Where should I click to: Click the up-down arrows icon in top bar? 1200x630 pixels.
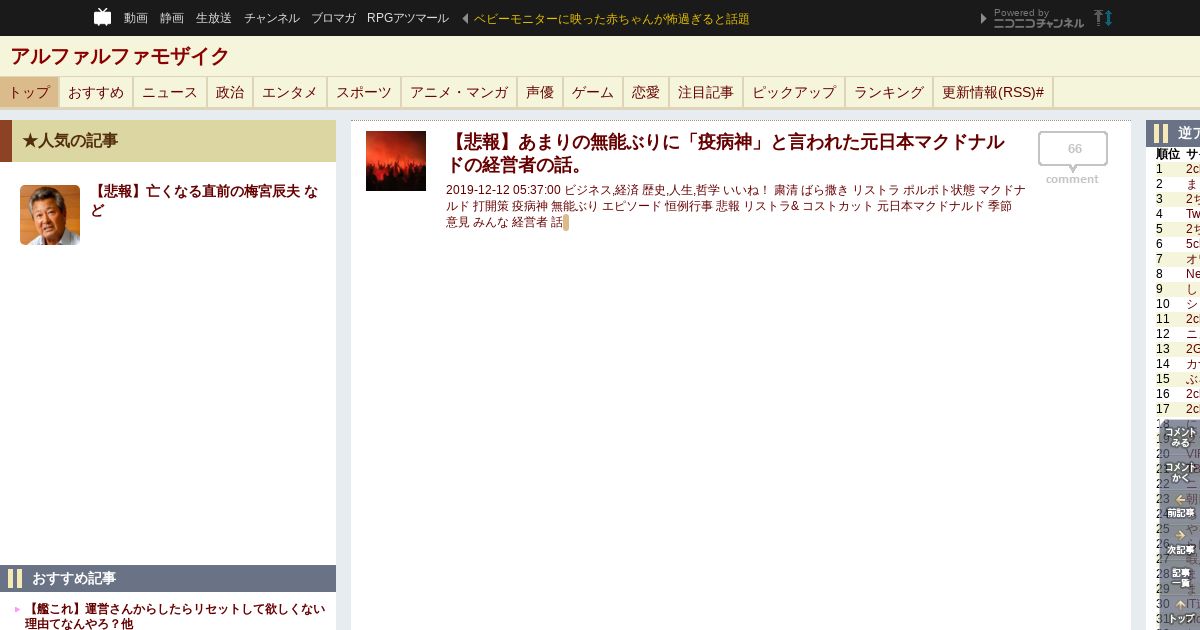click(x=1103, y=18)
